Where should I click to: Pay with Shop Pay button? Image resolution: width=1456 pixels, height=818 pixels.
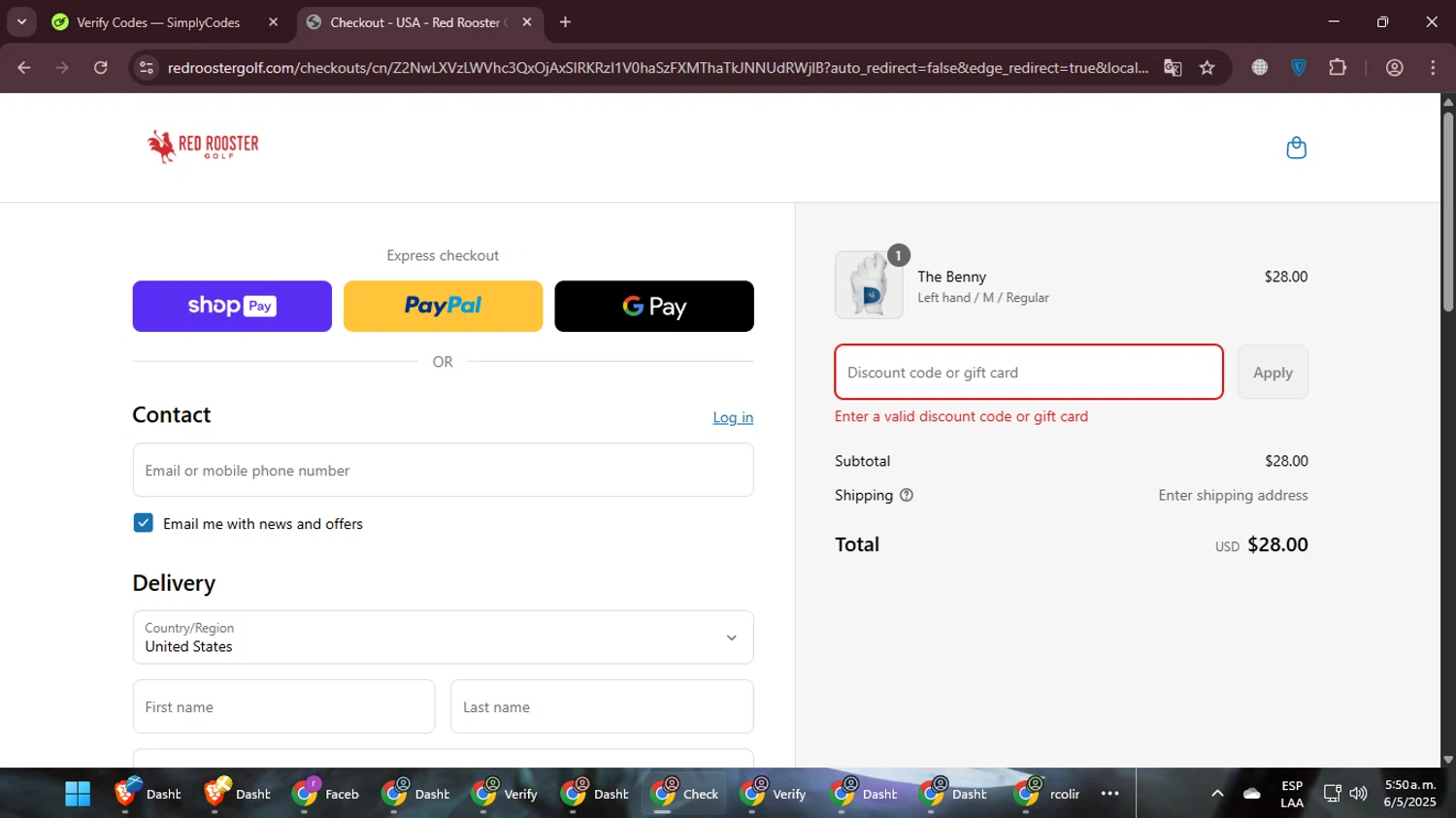click(x=232, y=306)
